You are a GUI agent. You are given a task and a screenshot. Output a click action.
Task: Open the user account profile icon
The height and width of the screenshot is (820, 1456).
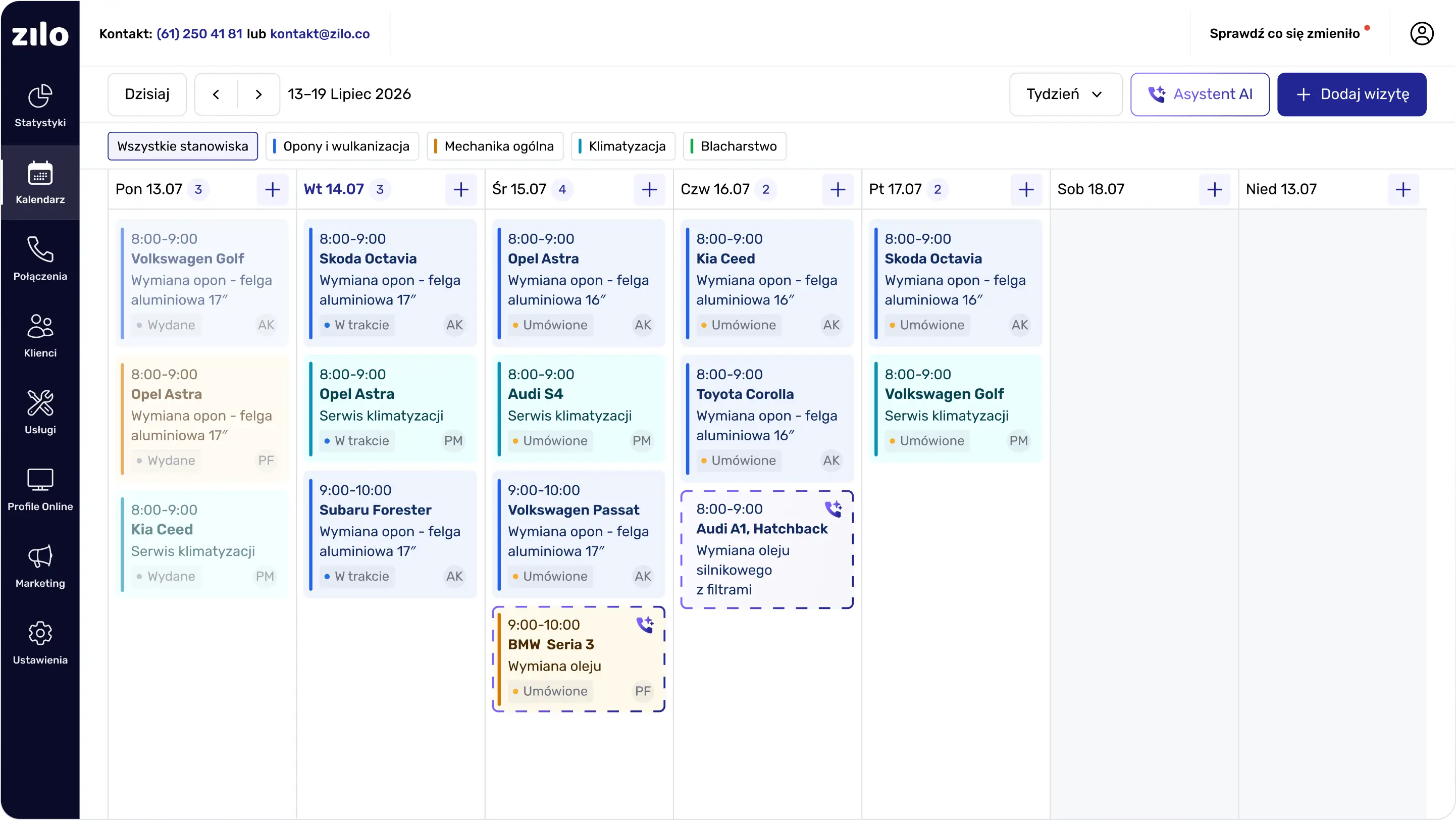point(1422,33)
